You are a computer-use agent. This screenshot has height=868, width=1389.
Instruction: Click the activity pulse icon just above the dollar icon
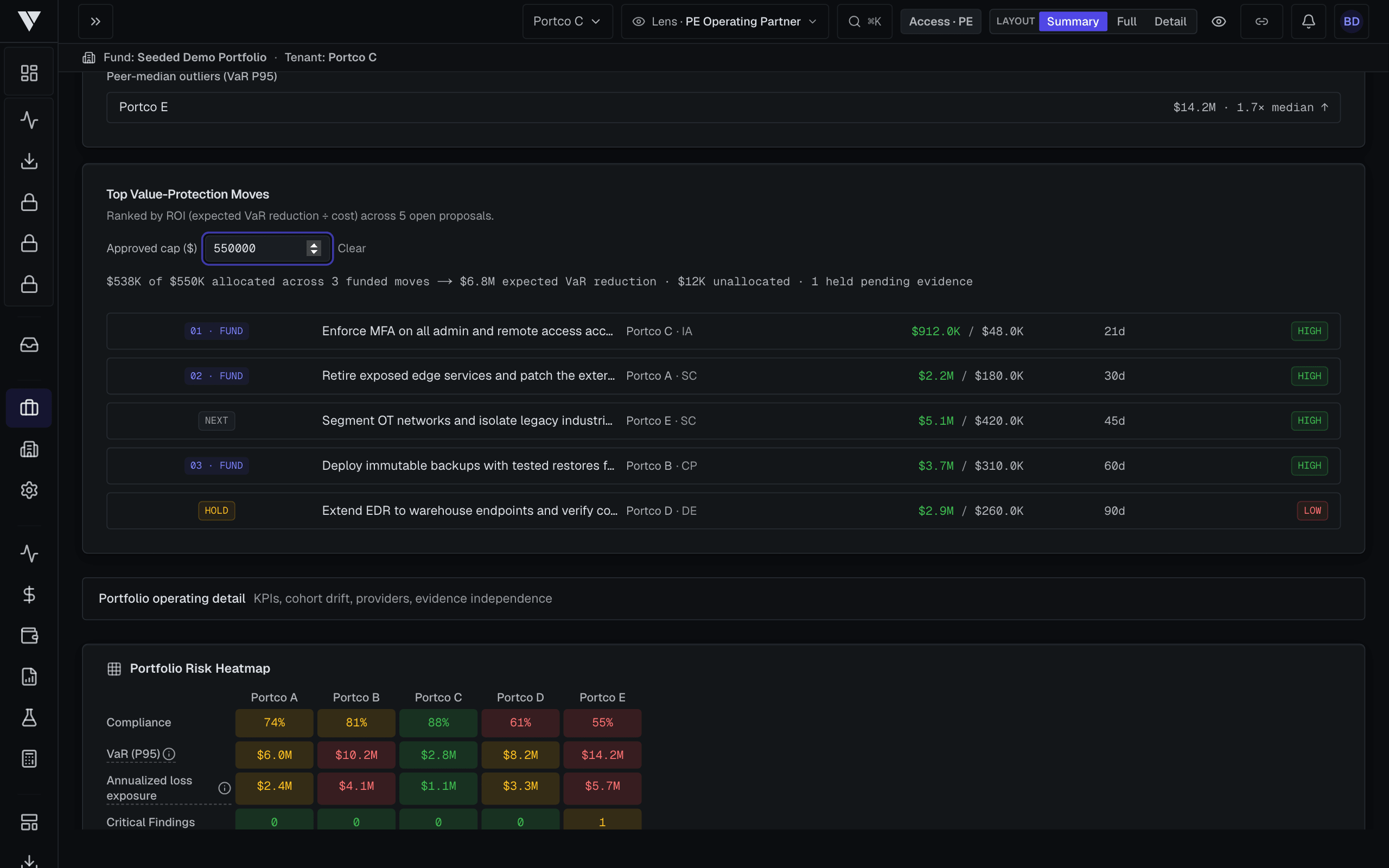click(29, 553)
